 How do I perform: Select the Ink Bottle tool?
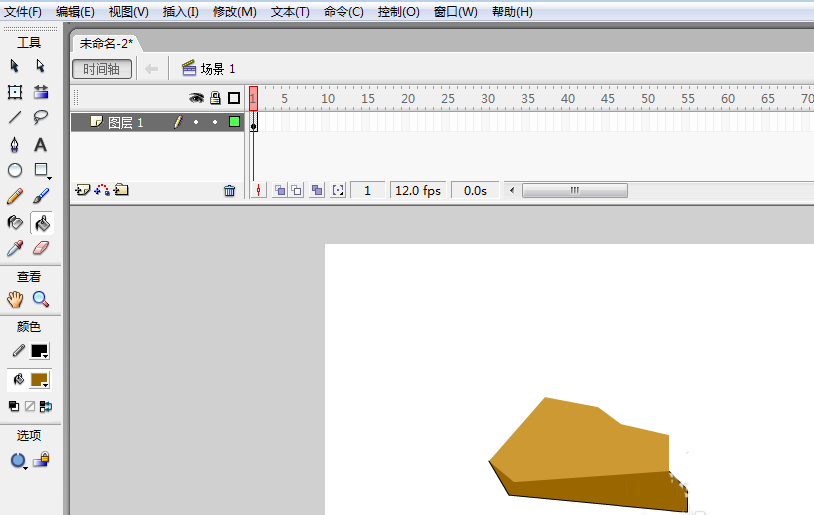pyautogui.click(x=15, y=223)
